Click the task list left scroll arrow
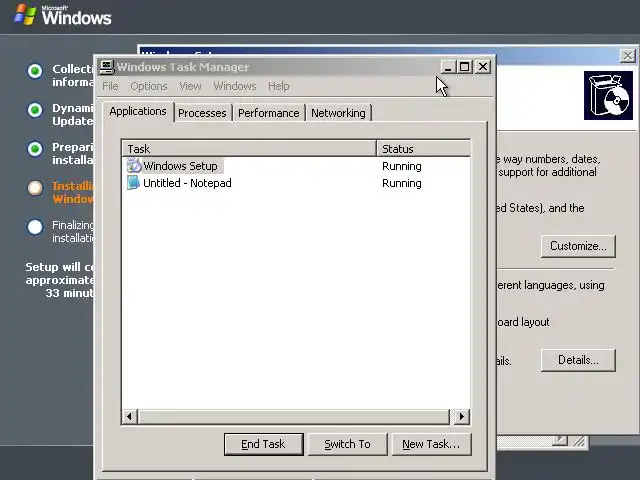Screen dimensions: 640x480 pyautogui.click(x=129, y=416)
